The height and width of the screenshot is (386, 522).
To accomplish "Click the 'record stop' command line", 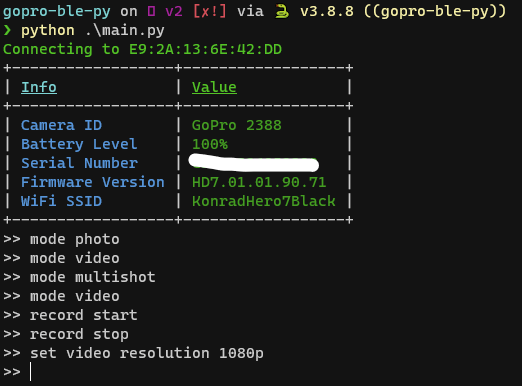I will pos(66,334).
